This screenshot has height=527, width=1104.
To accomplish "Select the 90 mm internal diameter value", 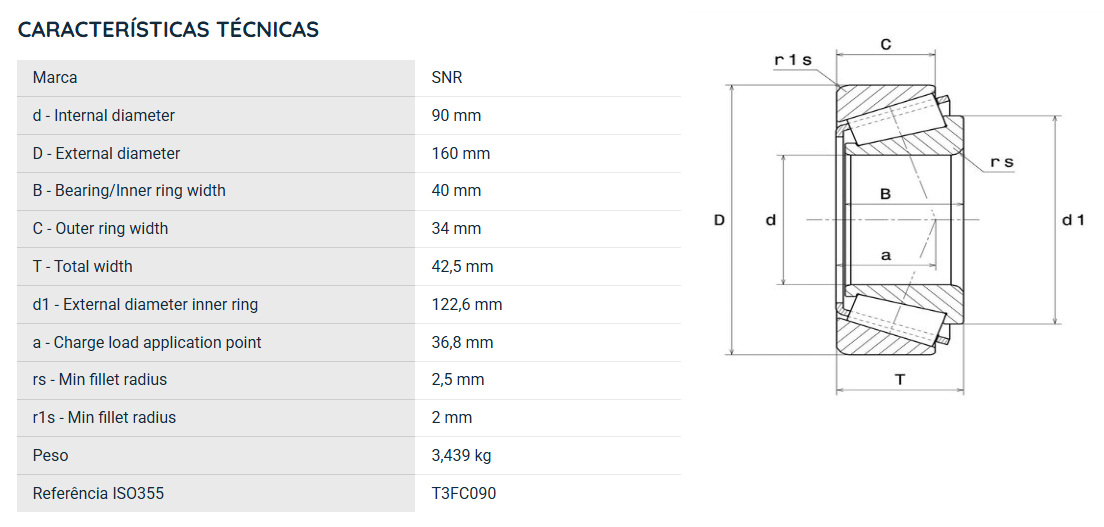I will [x=456, y=116].
